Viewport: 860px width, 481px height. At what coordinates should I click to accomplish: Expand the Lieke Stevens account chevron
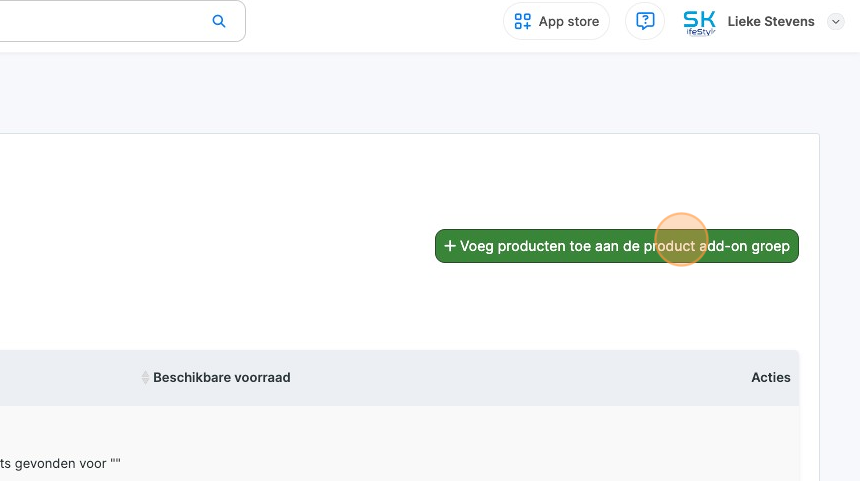point(836,22)
